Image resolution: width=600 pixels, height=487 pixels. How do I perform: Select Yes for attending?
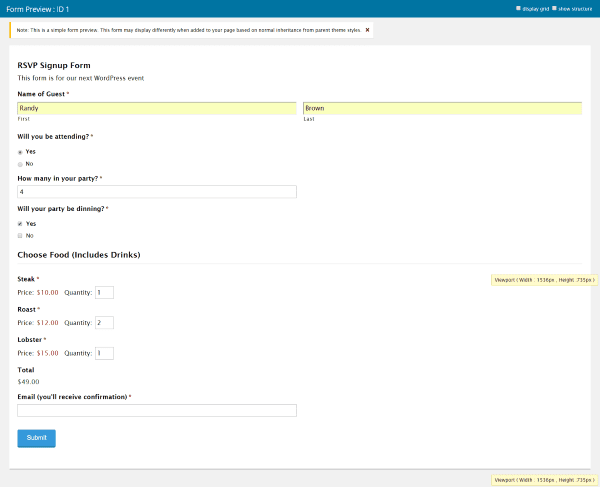pyautogui.click(x=20, y=151)
